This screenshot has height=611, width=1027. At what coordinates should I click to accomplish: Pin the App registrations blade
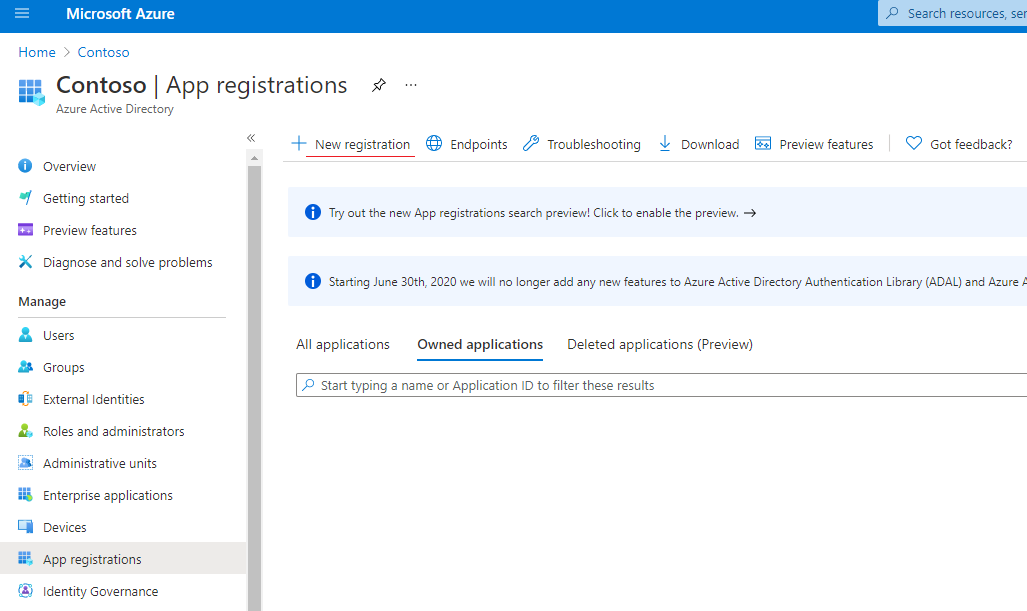[379, 85]
